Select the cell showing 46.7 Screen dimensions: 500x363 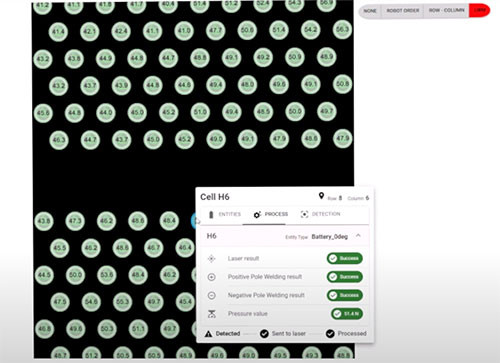(x=154, y=248)
